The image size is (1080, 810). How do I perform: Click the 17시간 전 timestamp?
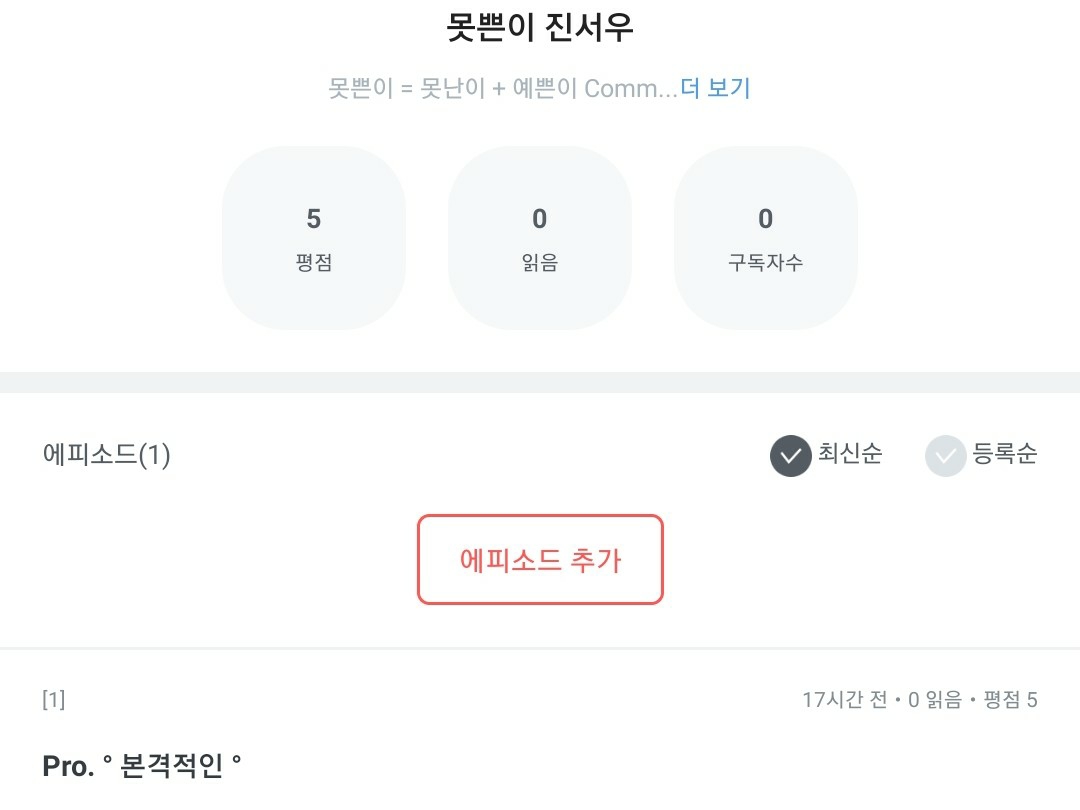(x=844, y=700)
